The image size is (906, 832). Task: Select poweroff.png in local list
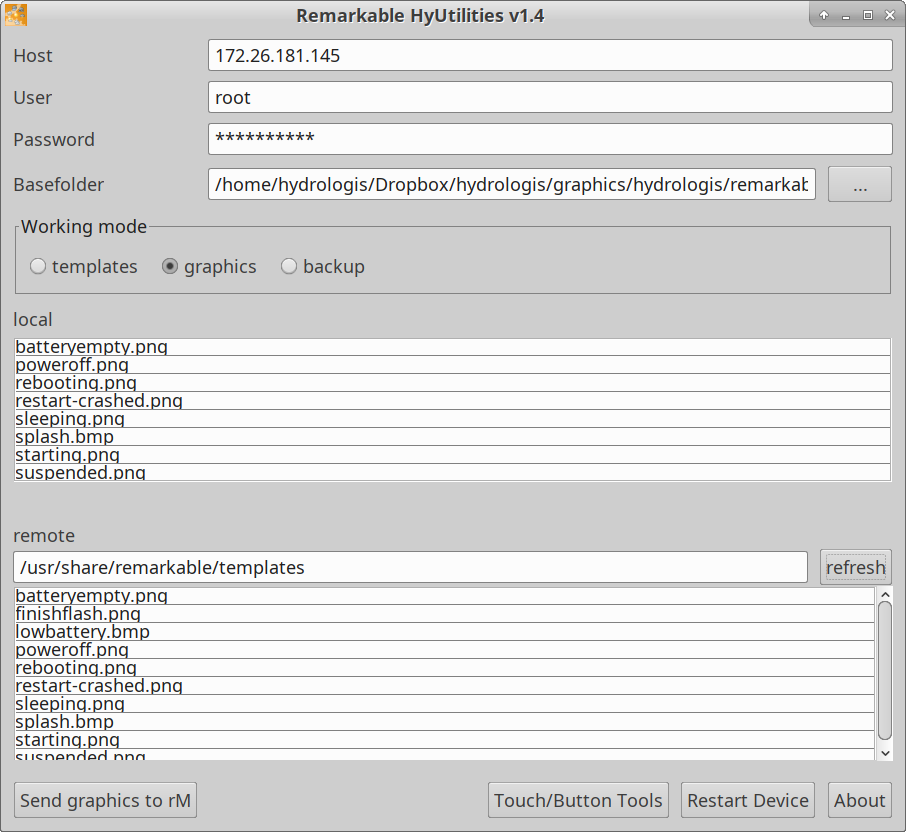pos(452,365)
